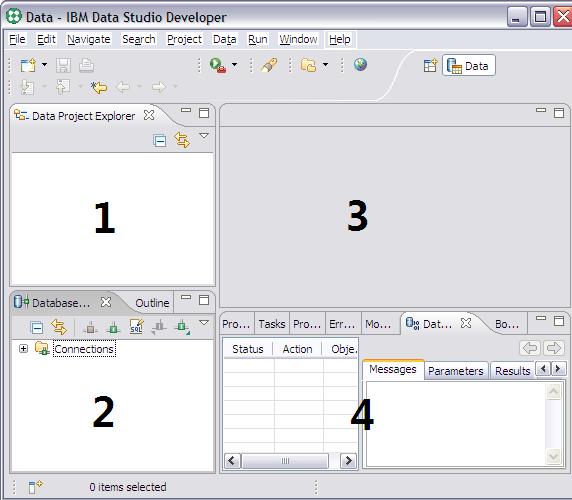
Task: Open the Edit menu
Action: (x=46, y=39)
